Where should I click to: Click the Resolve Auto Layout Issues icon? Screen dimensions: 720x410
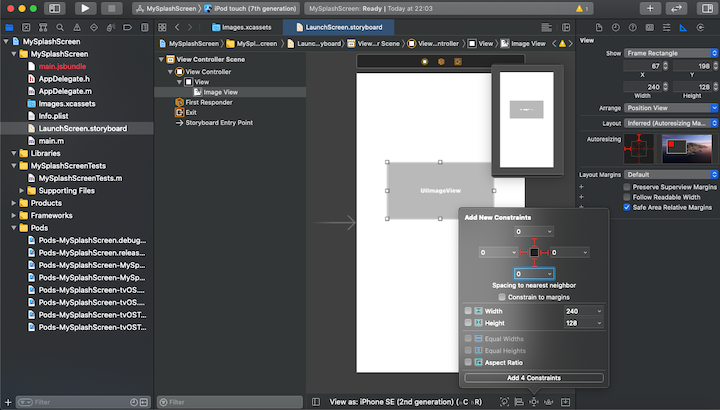pyautogui.click(x=549, y=401)
